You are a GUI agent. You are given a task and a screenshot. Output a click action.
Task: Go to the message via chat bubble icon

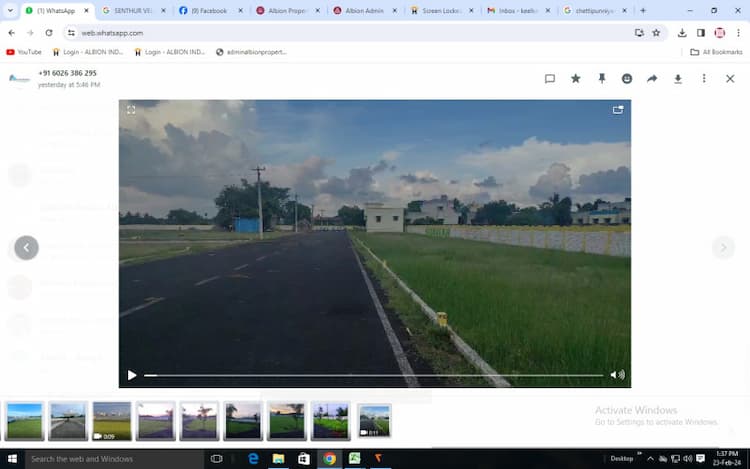tap(550, 79)
